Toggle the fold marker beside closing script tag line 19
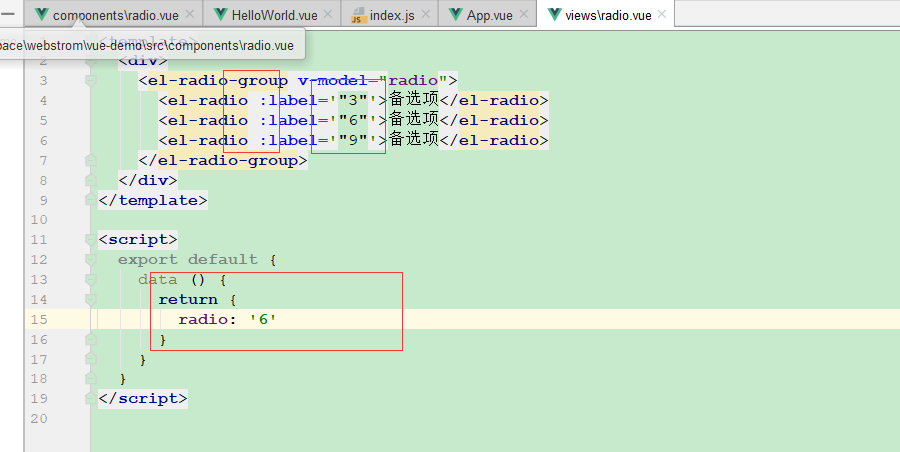The image size is (900, 452). point(91,398)
